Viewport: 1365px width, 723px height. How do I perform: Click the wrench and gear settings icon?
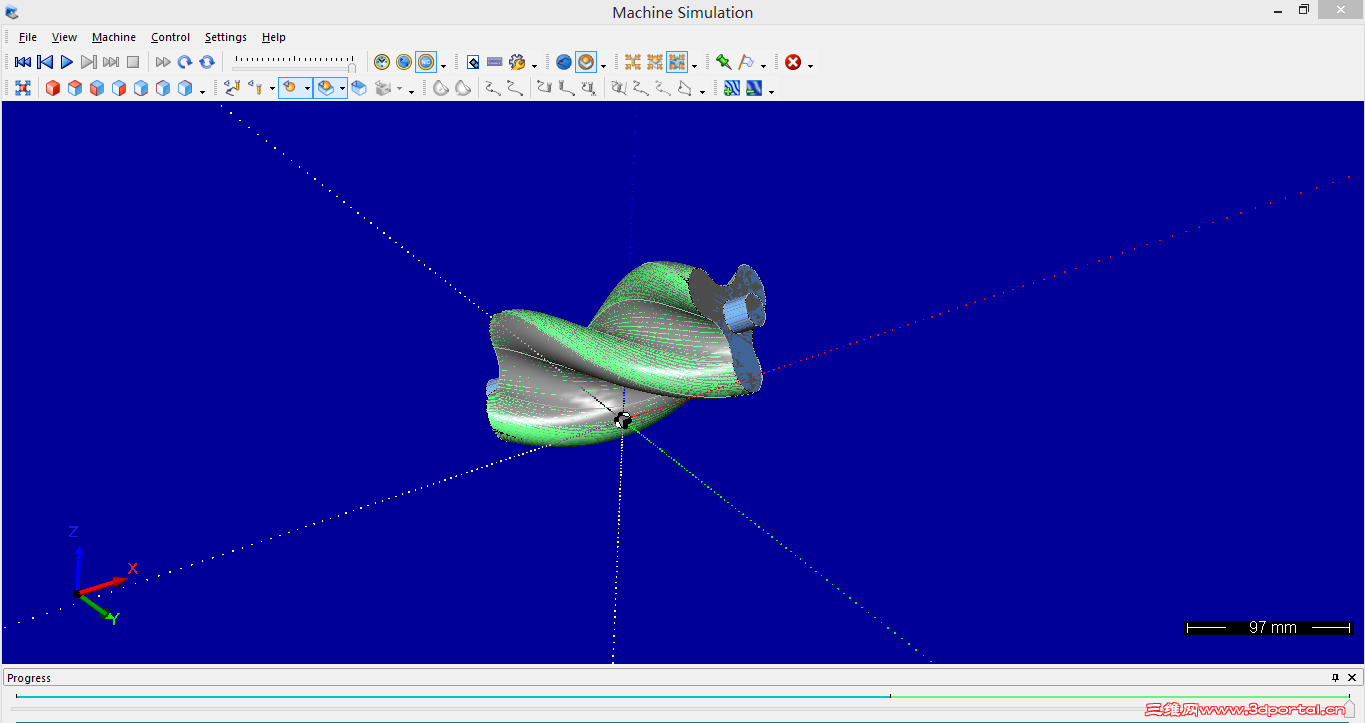(x=517, y=62)
